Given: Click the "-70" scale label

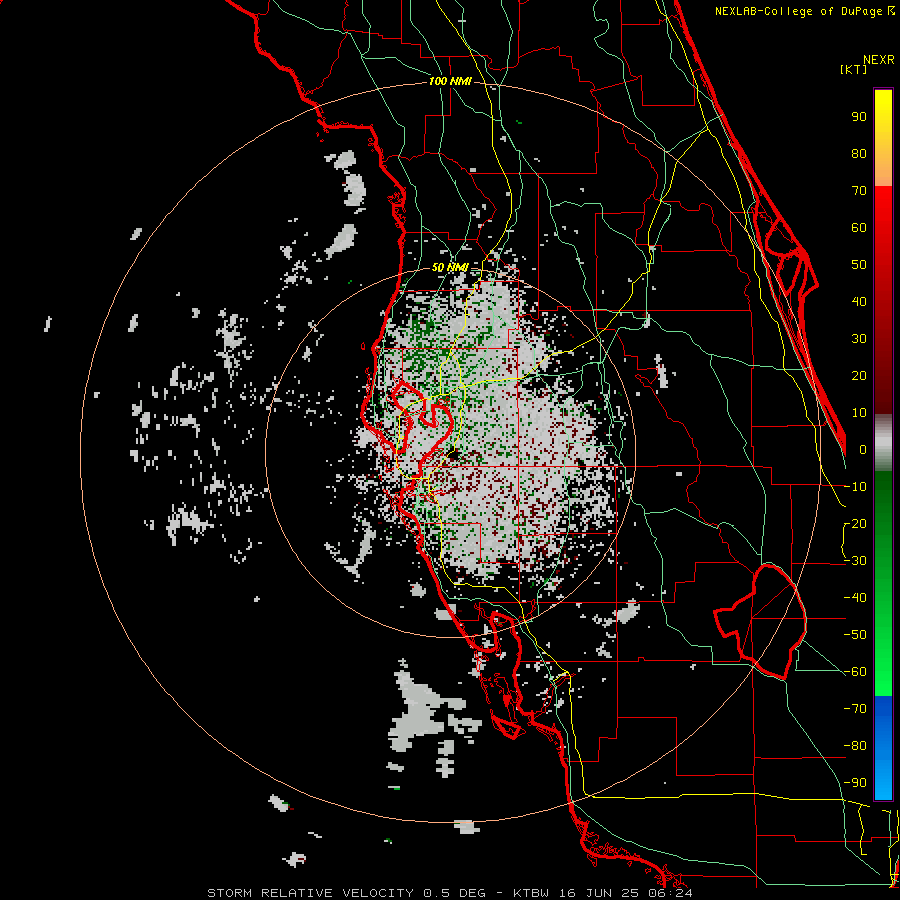Looking at the screenshot, I should tap(856, 709).
